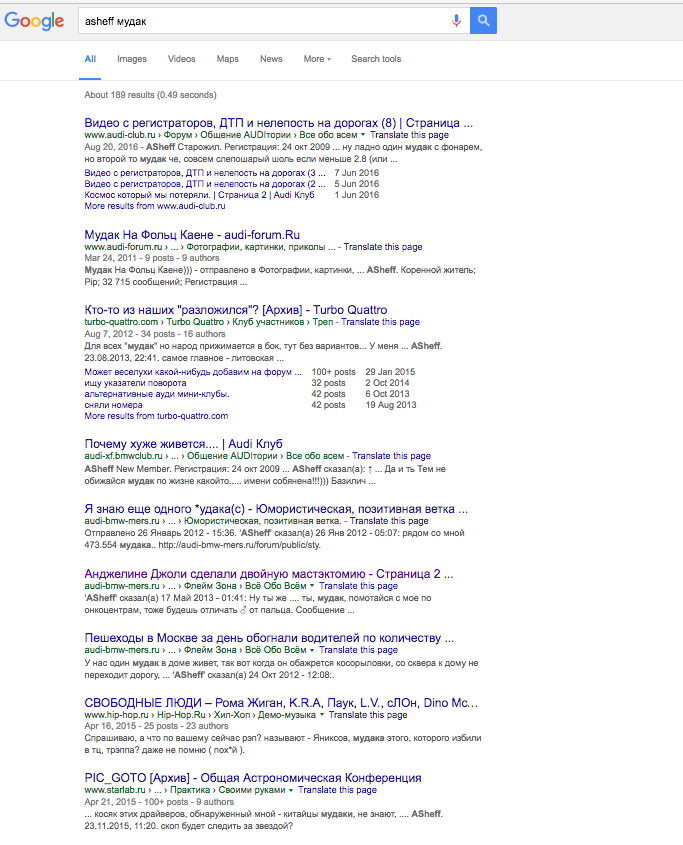Click date '29 Jan 2015' in turbo-quattro sublinks
The image size is (683, 845).
390,372
